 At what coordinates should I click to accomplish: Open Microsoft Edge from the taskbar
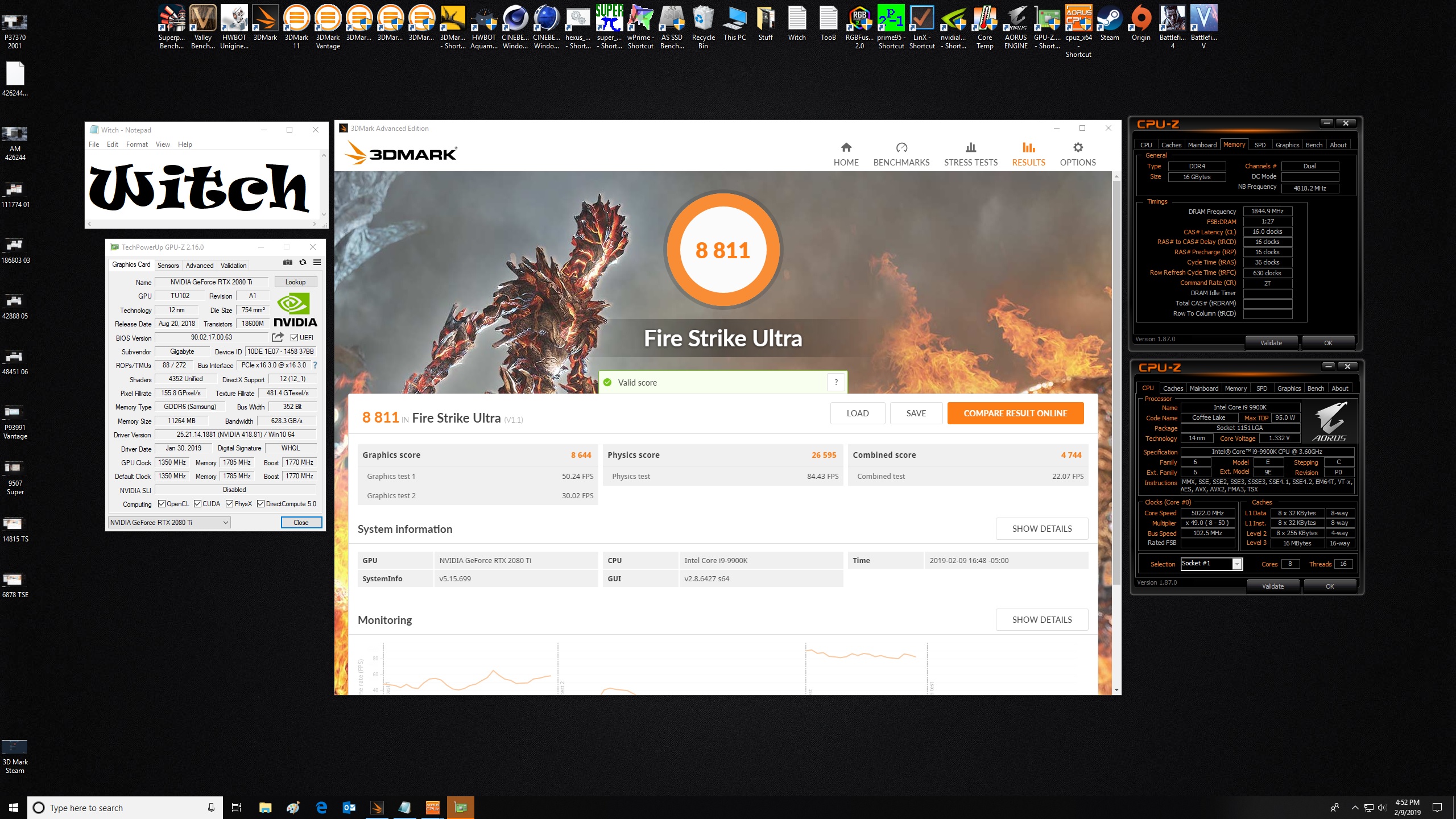tap(321, 808)
